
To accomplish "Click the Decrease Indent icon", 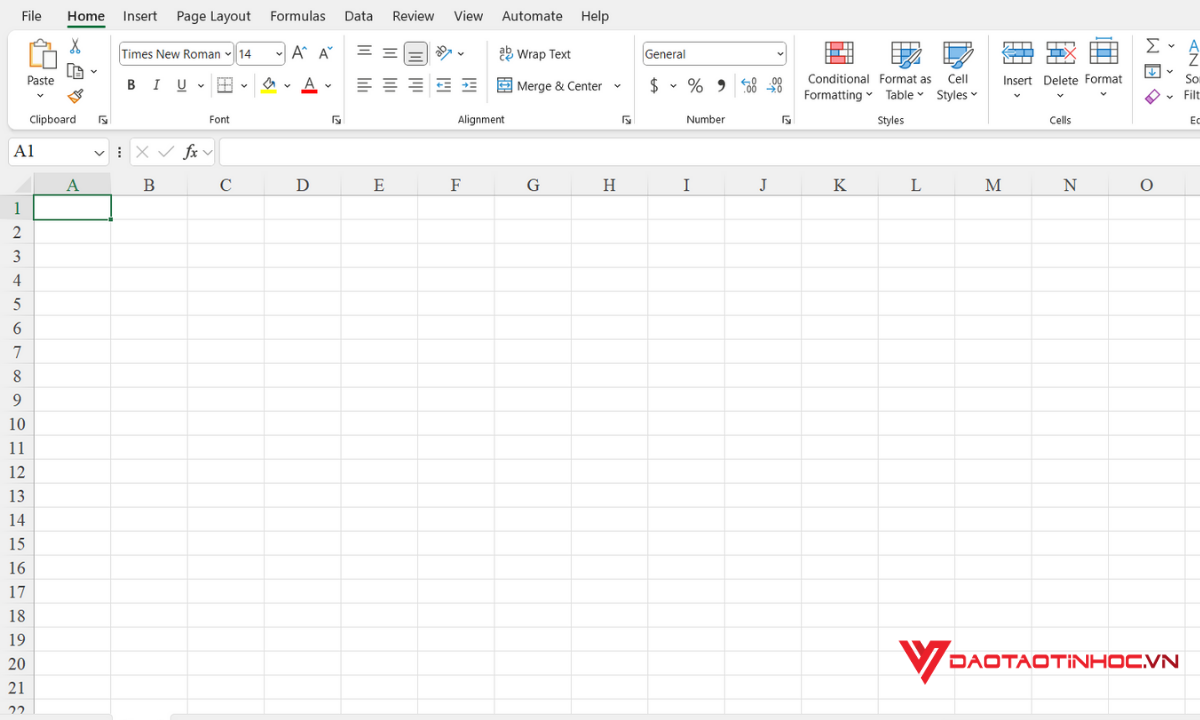I will coord(444,86).
